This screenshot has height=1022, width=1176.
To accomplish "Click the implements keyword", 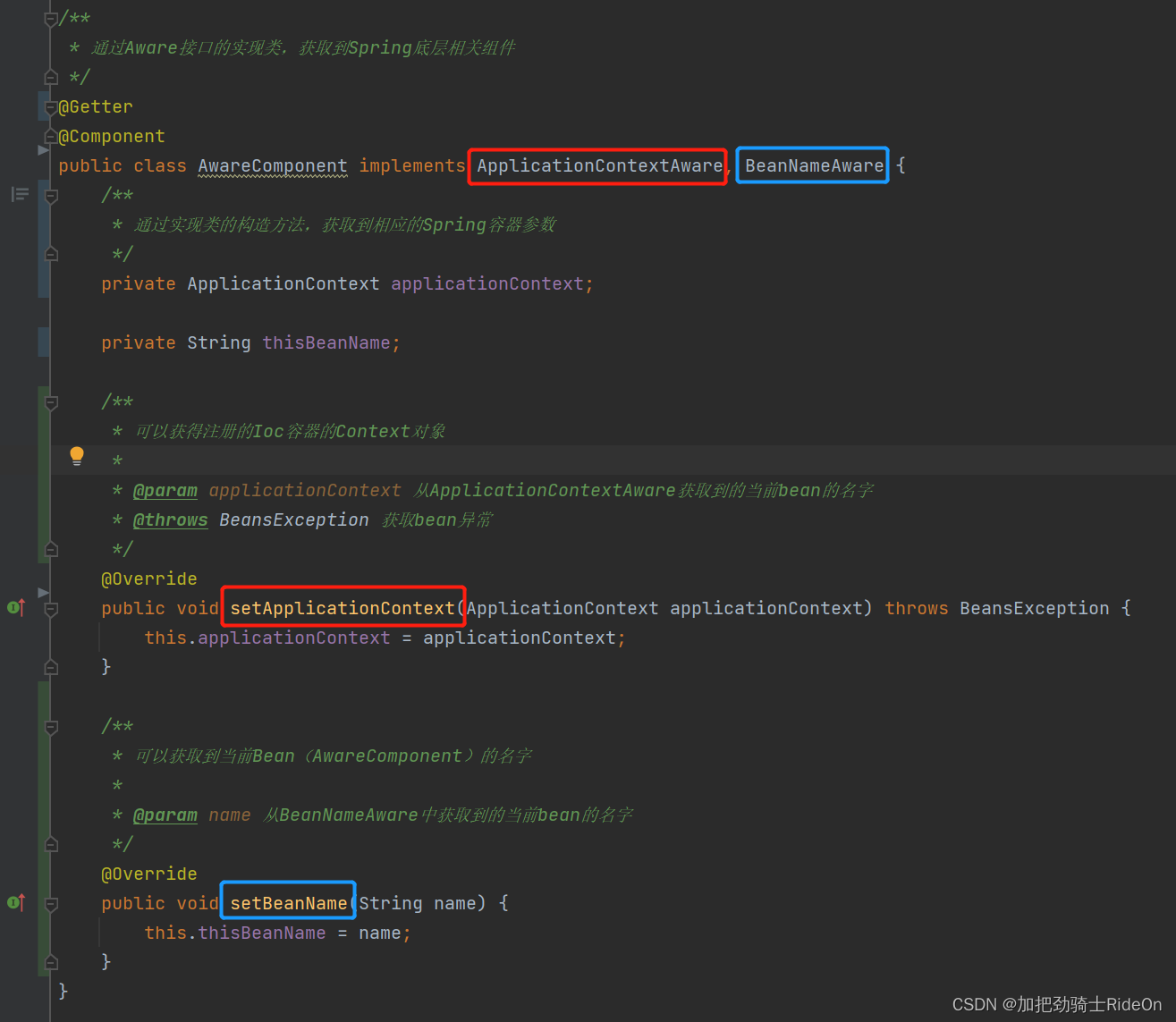I will click(x=412, y=166).
